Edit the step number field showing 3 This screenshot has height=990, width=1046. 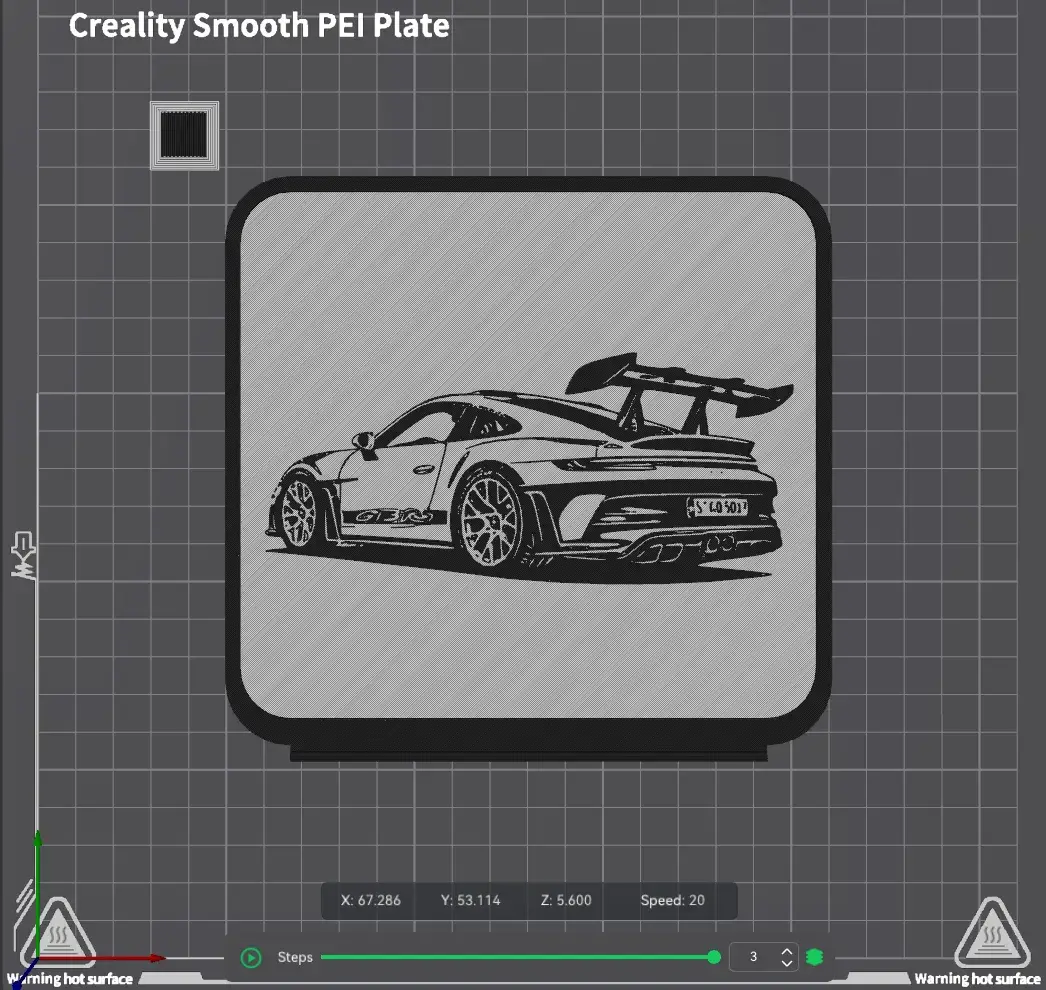click(762, 957)
